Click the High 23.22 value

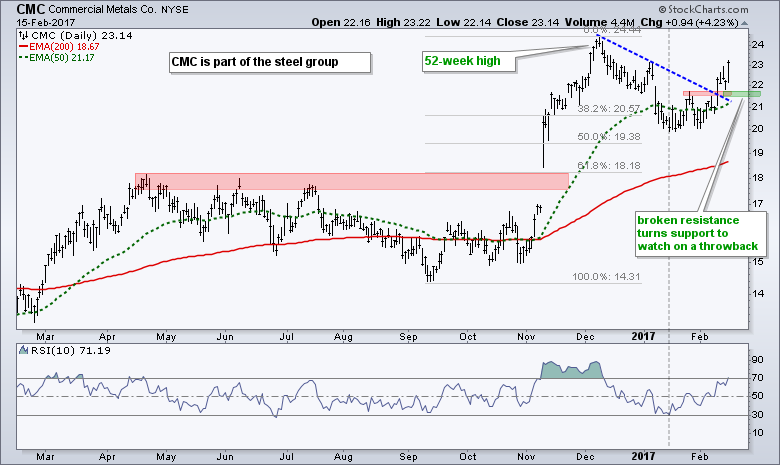pyautogui.click(x=403, y=22)
